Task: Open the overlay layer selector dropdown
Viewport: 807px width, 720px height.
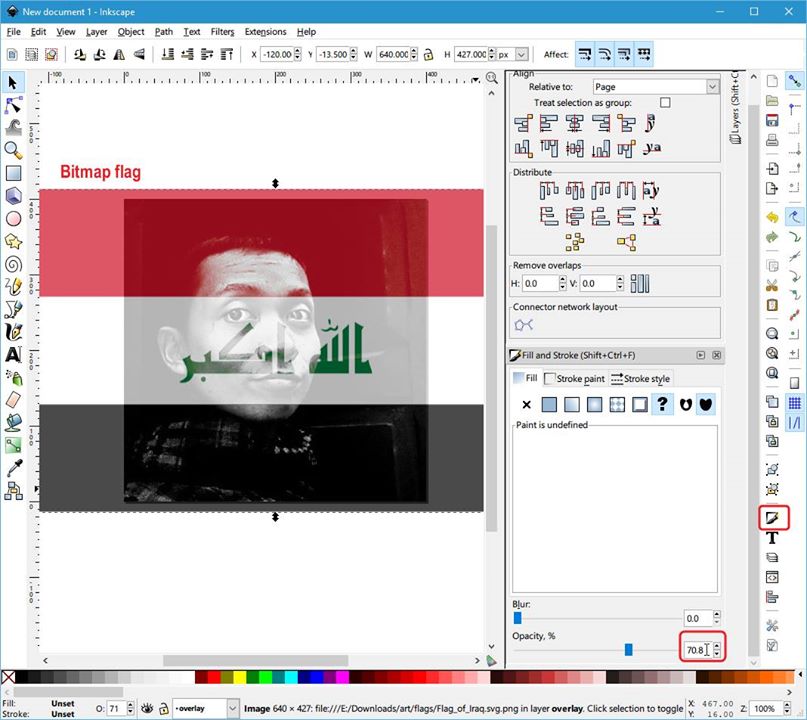Action: coord(231,708)
